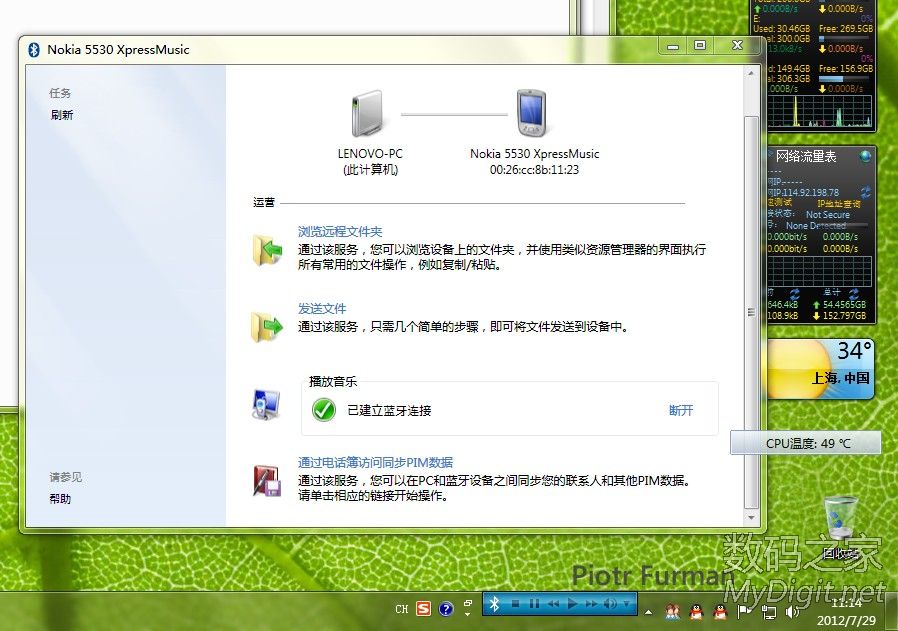Click the two-people messenger tray icon

click(672, 612)
